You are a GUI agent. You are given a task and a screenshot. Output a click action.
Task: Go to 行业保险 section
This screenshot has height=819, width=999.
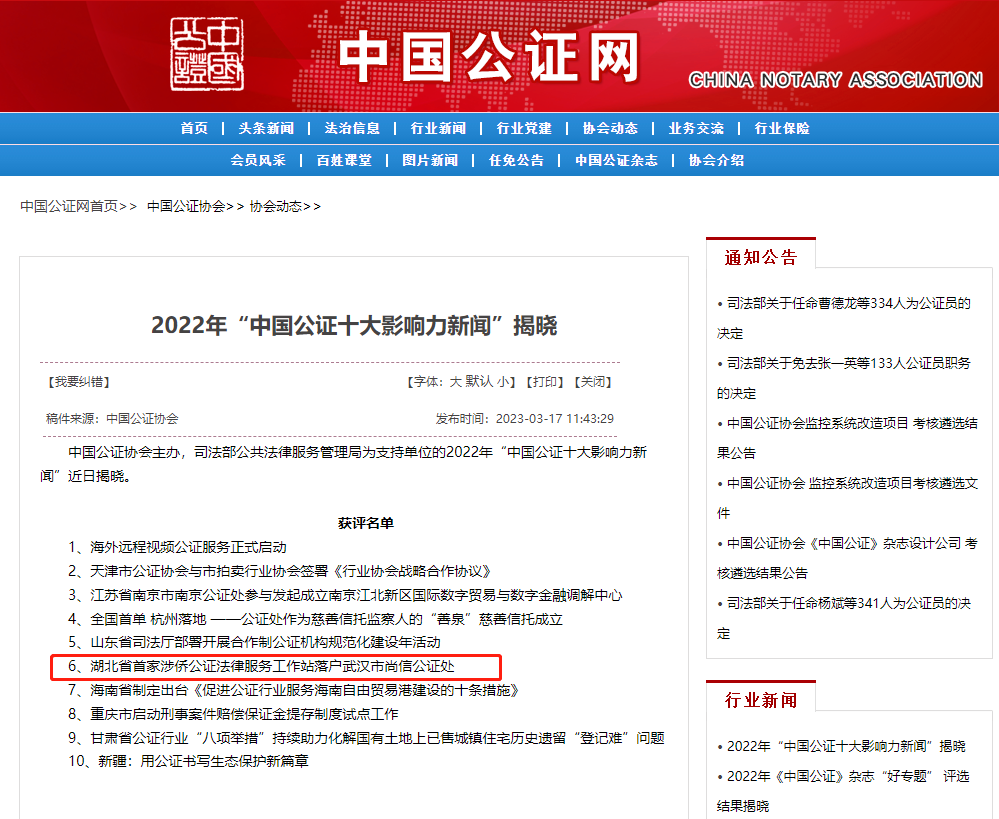[x=782, y=128]
